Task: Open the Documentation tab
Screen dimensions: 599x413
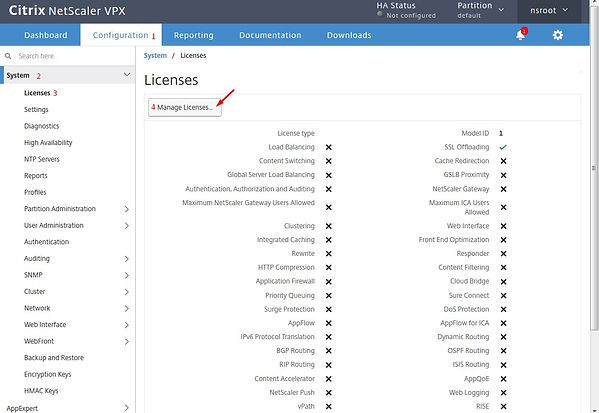Action: pyautogui.click(x=270, y=35)
